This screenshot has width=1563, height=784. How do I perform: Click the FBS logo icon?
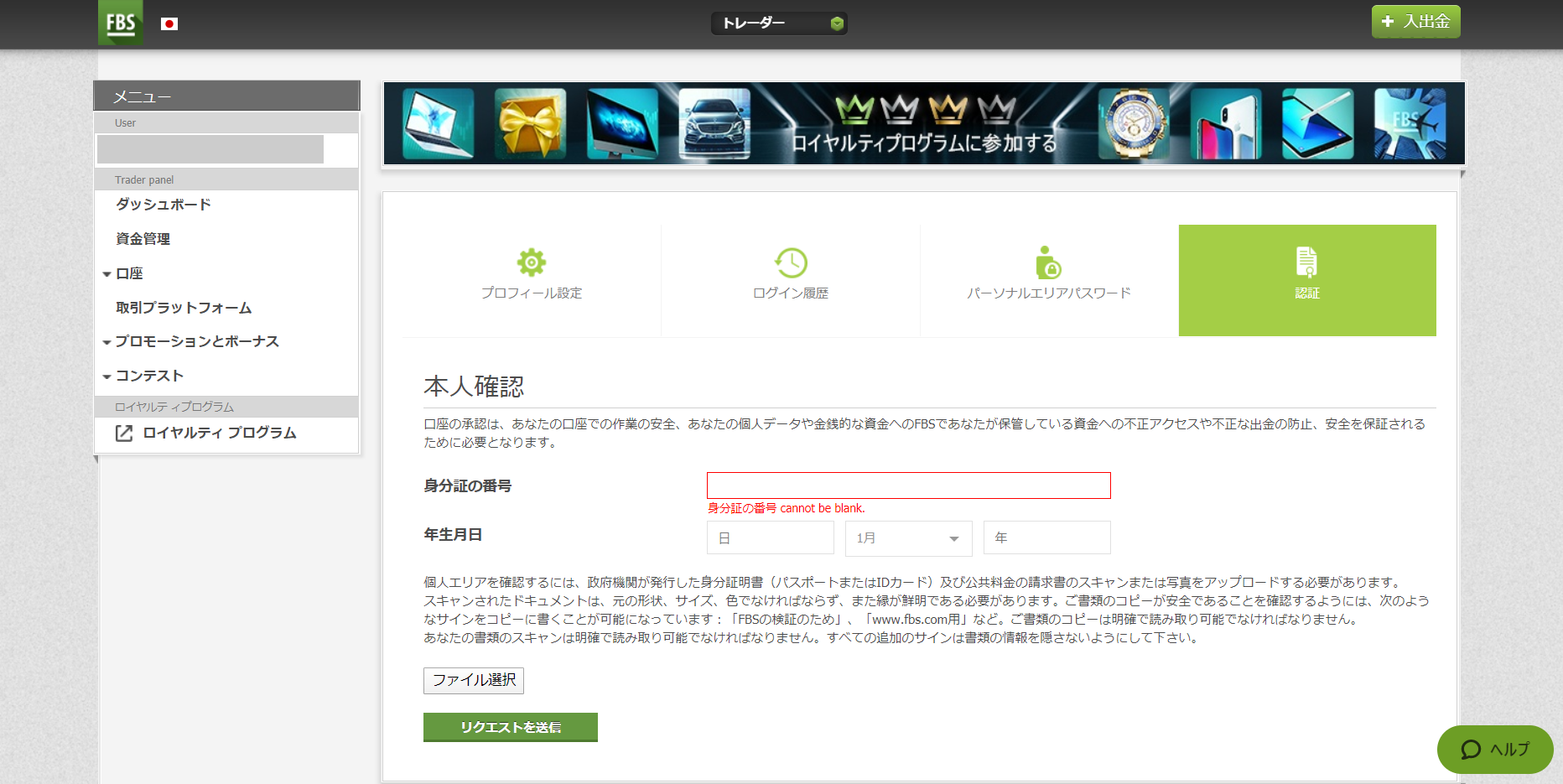coord(121,23)
